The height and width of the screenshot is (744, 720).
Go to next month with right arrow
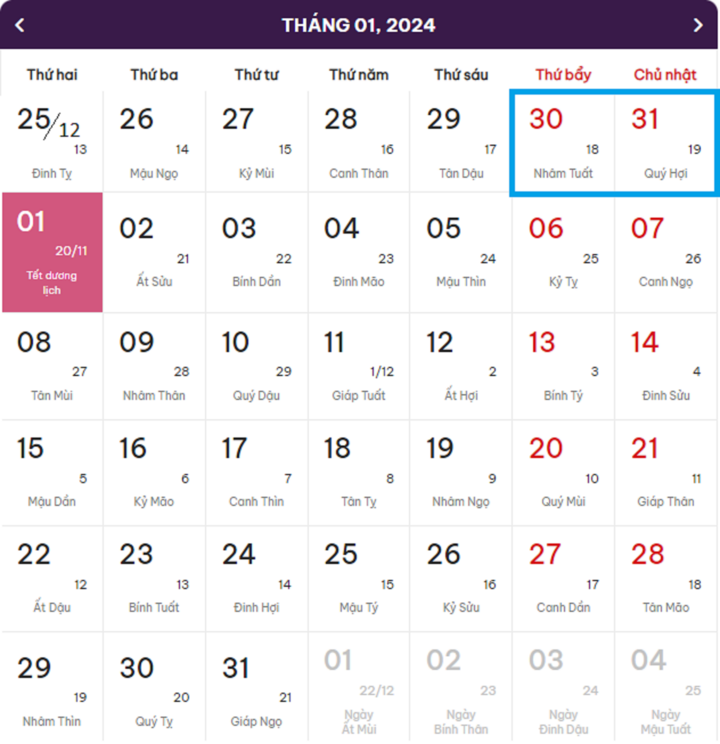click(698, 25)
